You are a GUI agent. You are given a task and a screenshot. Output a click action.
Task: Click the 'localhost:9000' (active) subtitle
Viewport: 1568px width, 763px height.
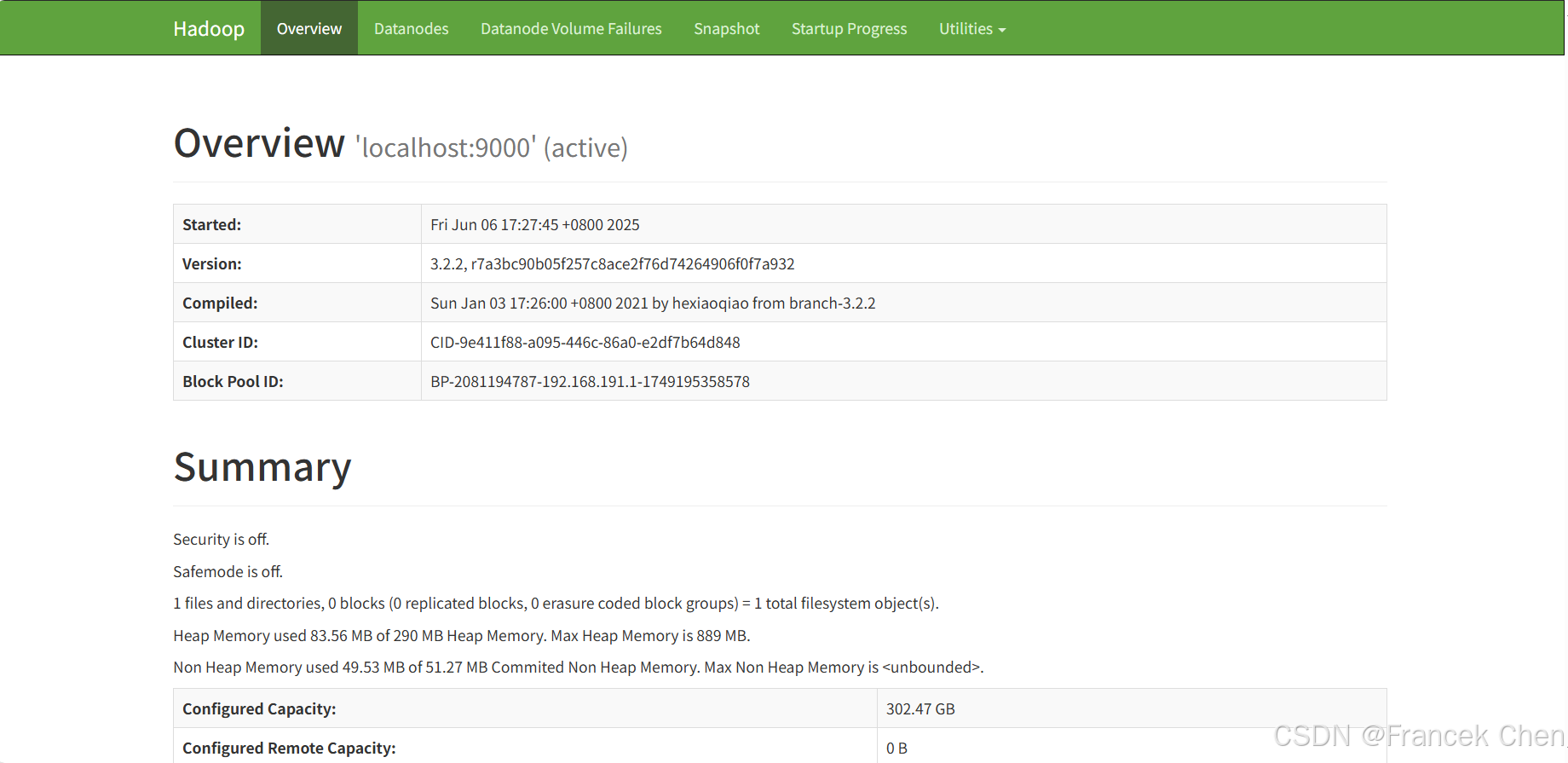point(492,147)
